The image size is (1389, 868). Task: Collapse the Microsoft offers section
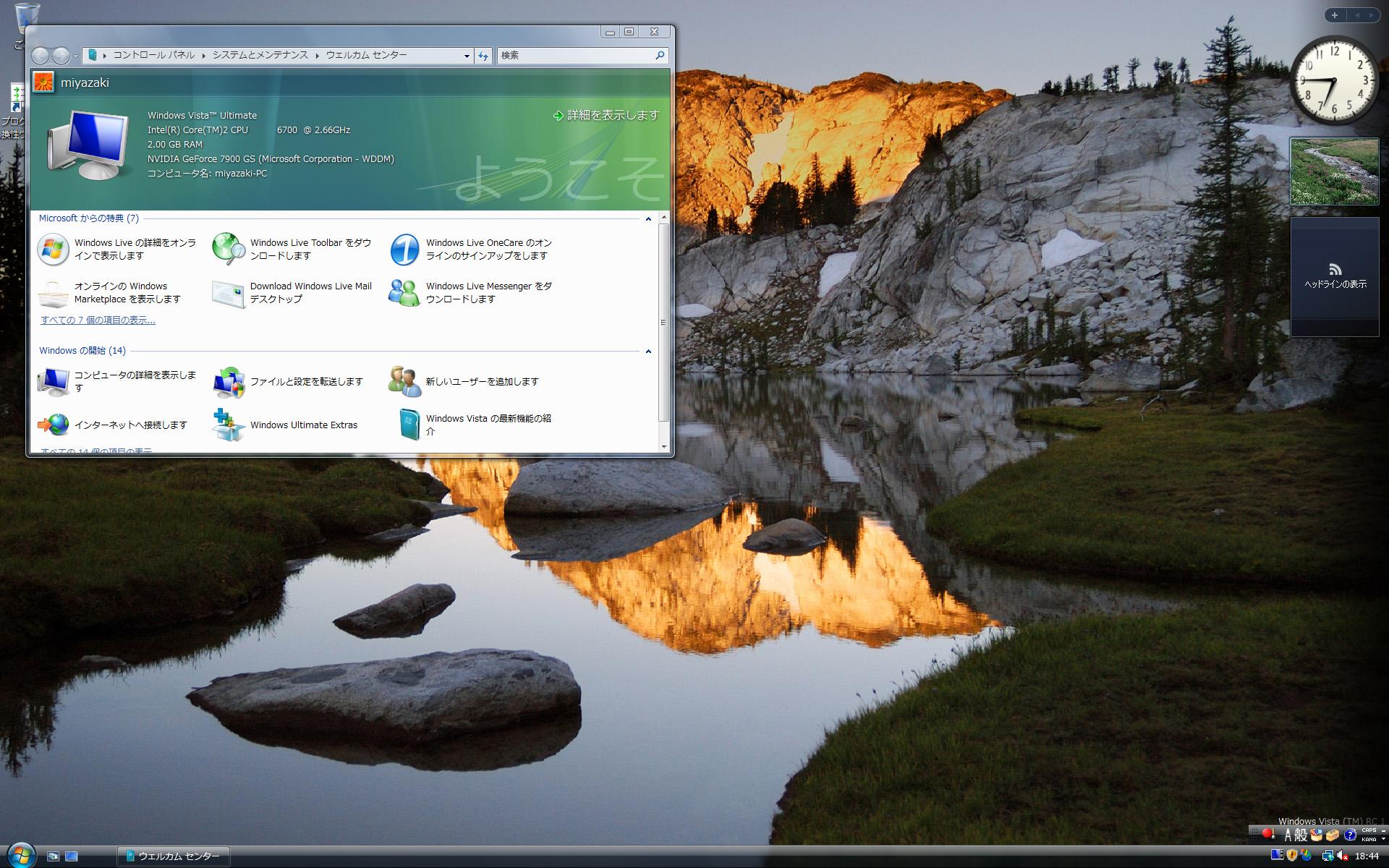point(648,218)
